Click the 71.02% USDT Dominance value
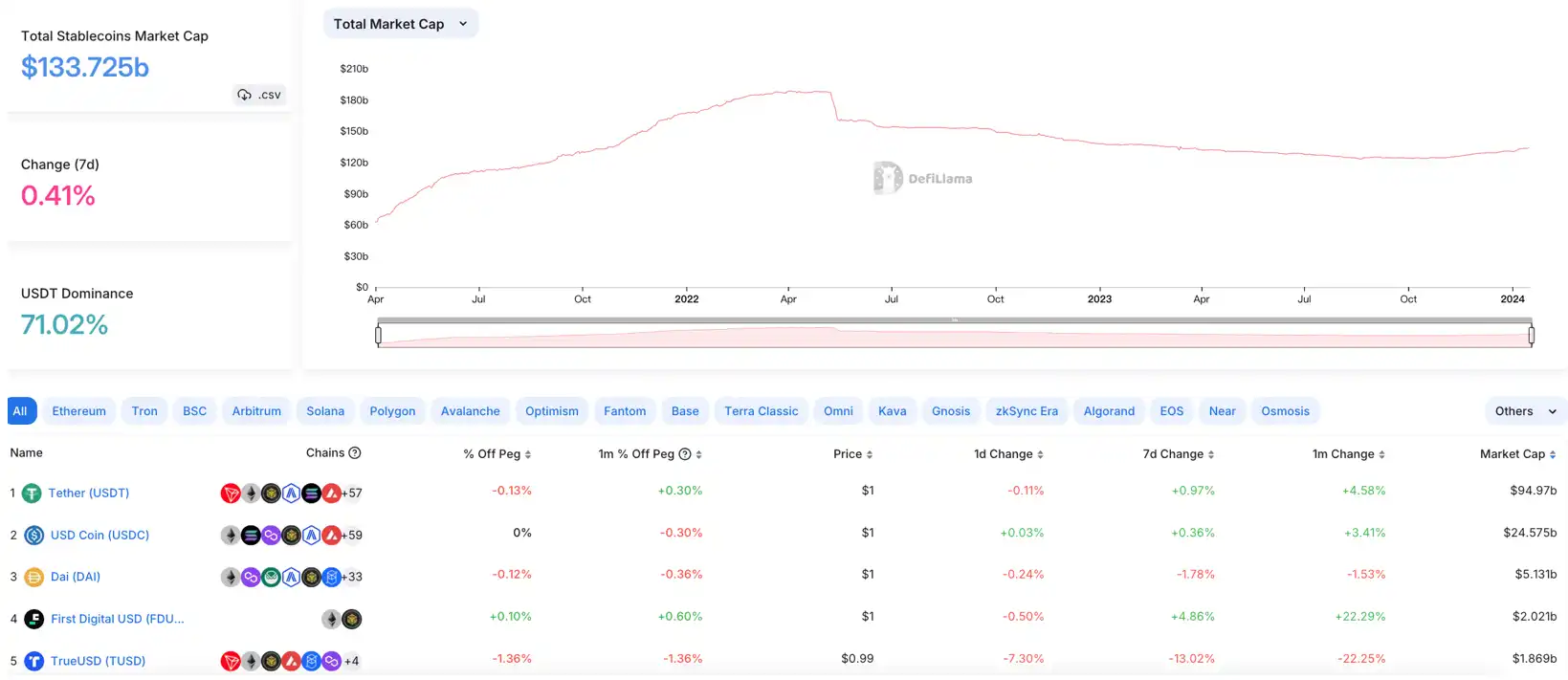 (65, 325)
